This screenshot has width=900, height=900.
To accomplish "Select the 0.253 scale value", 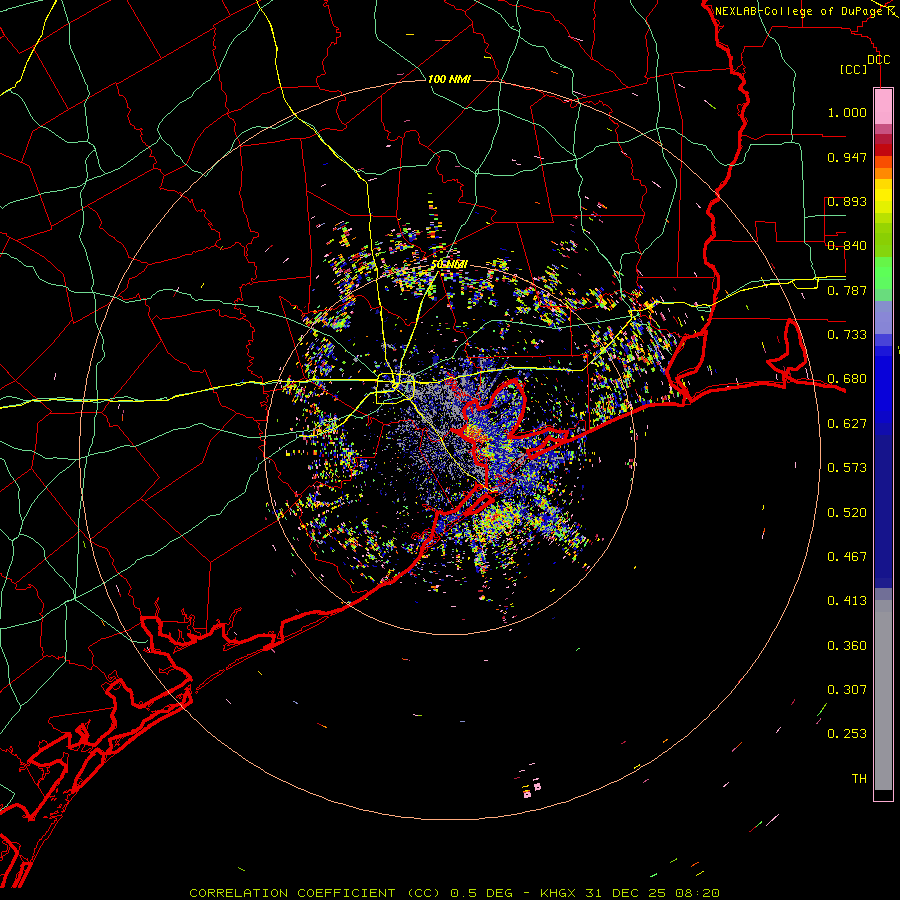I will 847,734.
